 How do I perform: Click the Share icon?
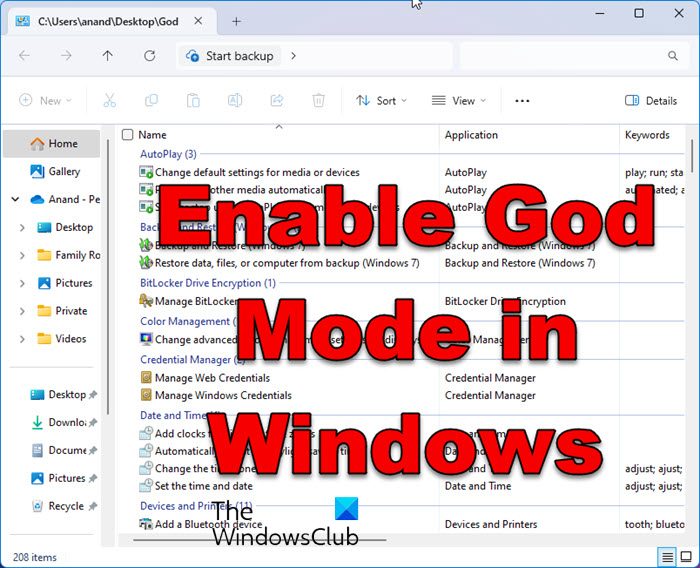pyautogui.click(x=277, y=100)
